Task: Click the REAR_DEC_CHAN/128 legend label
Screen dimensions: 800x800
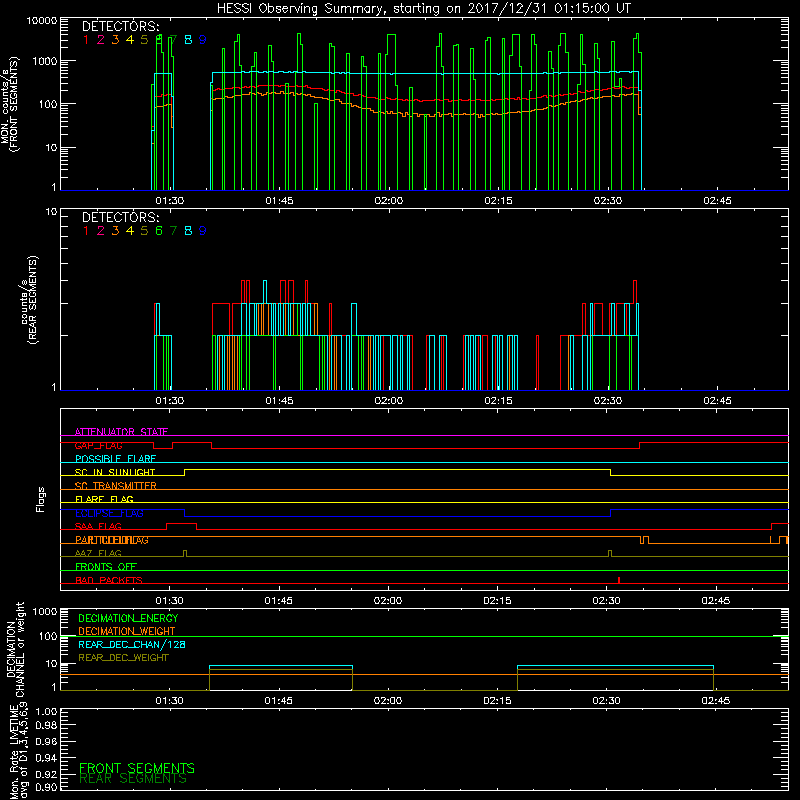Action: (132, 644)
